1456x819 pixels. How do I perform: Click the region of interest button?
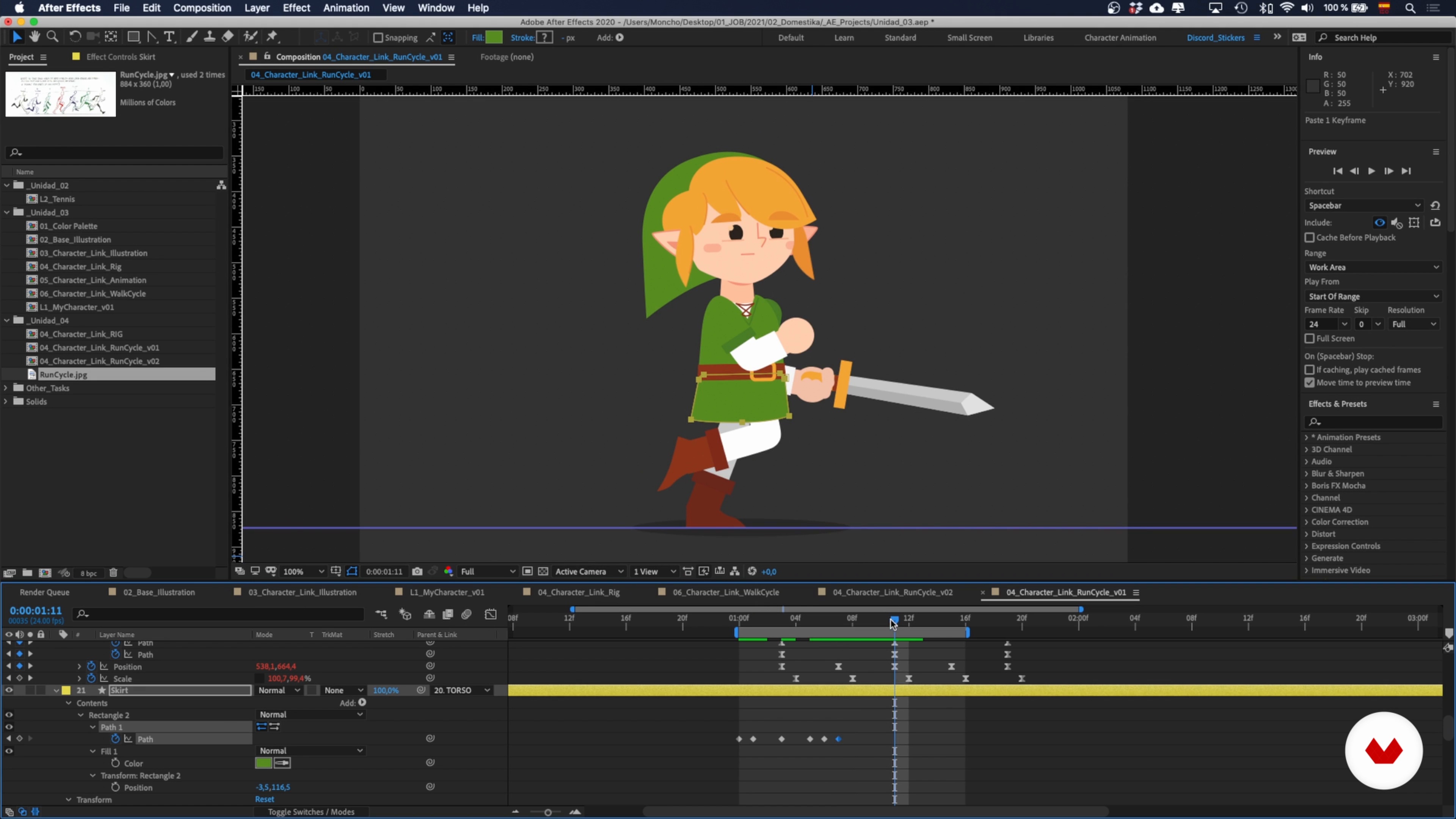click(x=527, y=571)
